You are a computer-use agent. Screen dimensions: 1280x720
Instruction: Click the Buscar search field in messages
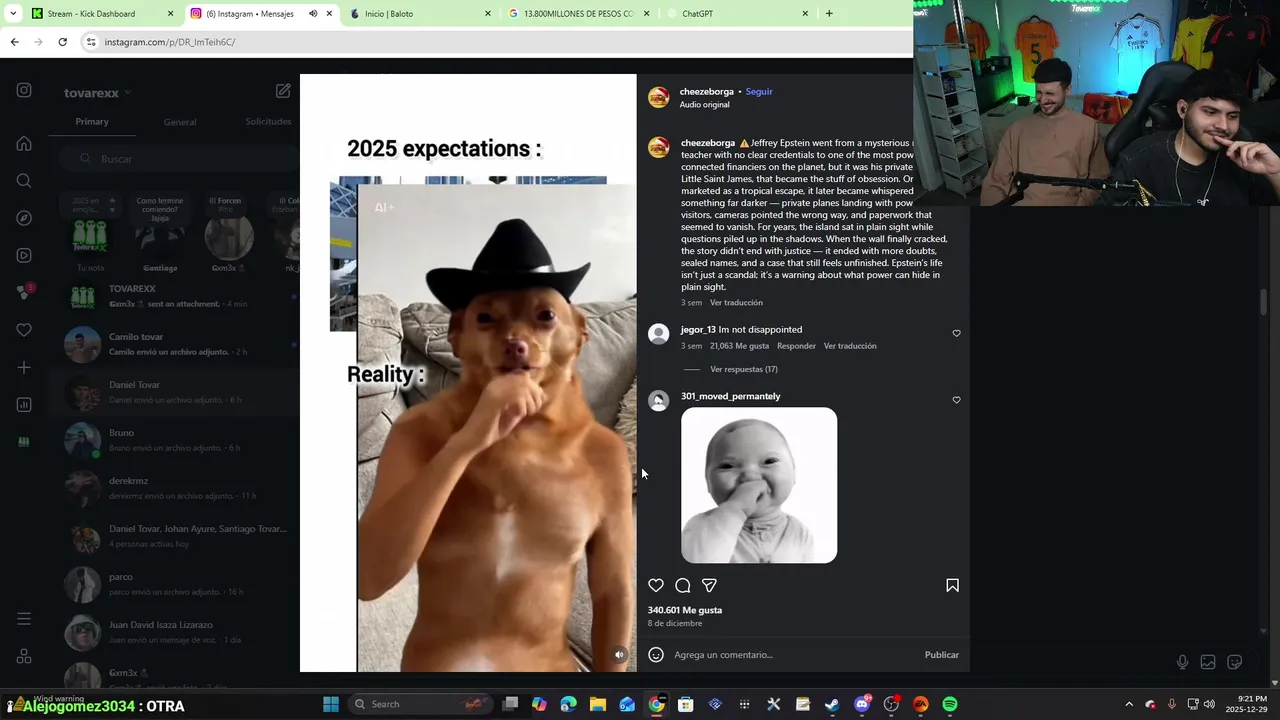(x=180, y=159)
